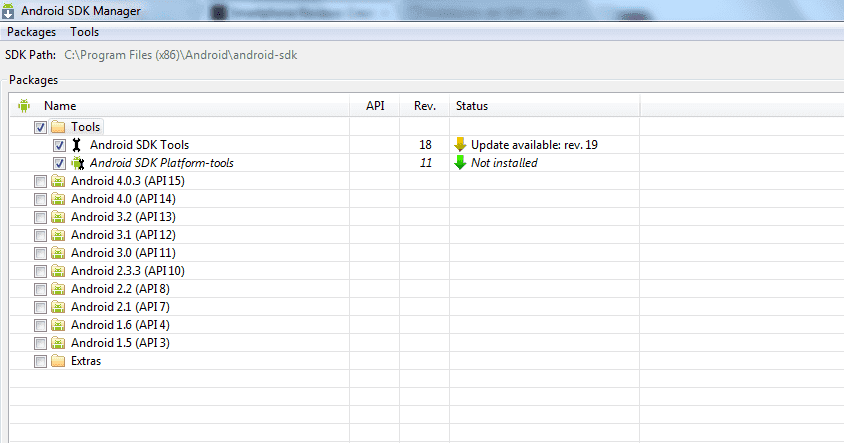Check the Android 2.2 (API 8) checkbox
This screenshot has height=443, width=844.
click(40, 290)
